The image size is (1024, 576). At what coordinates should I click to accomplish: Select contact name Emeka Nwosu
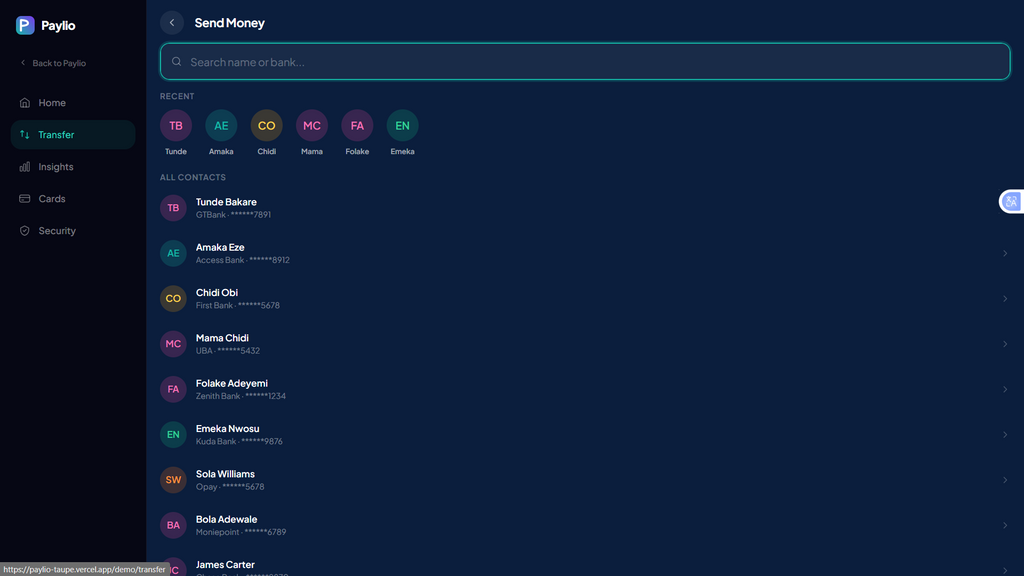pyautogui.click(x=227, y=428)
